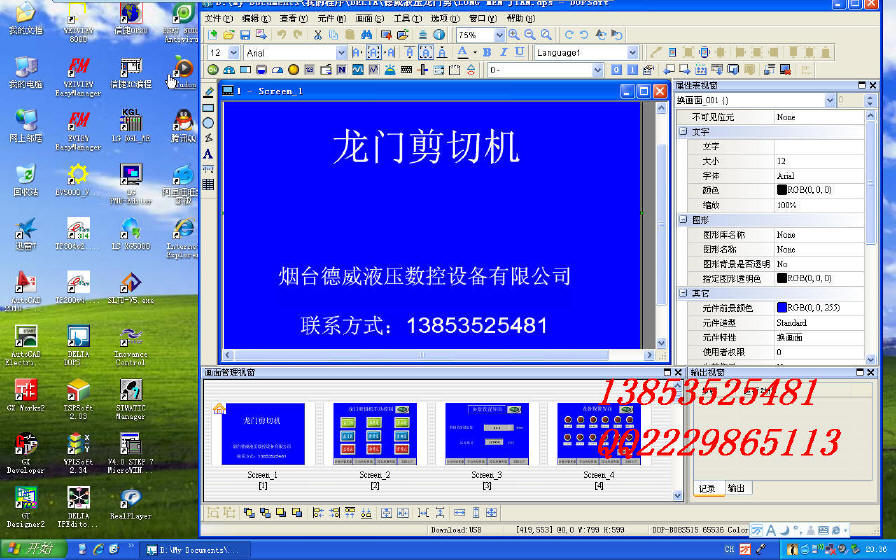Image resolution: width=896 pixels, height=560 pixels.
Task: Click the blue 元件前景颜色 color swatch
Action: pyautogui.click(x=782, y=308)
